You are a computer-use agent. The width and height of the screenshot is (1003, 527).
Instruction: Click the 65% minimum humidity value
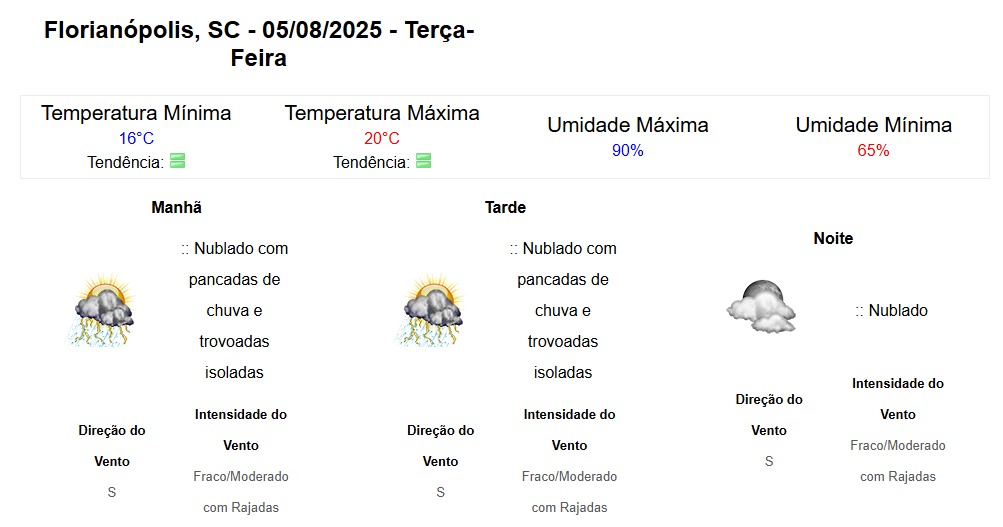point(873,150)
